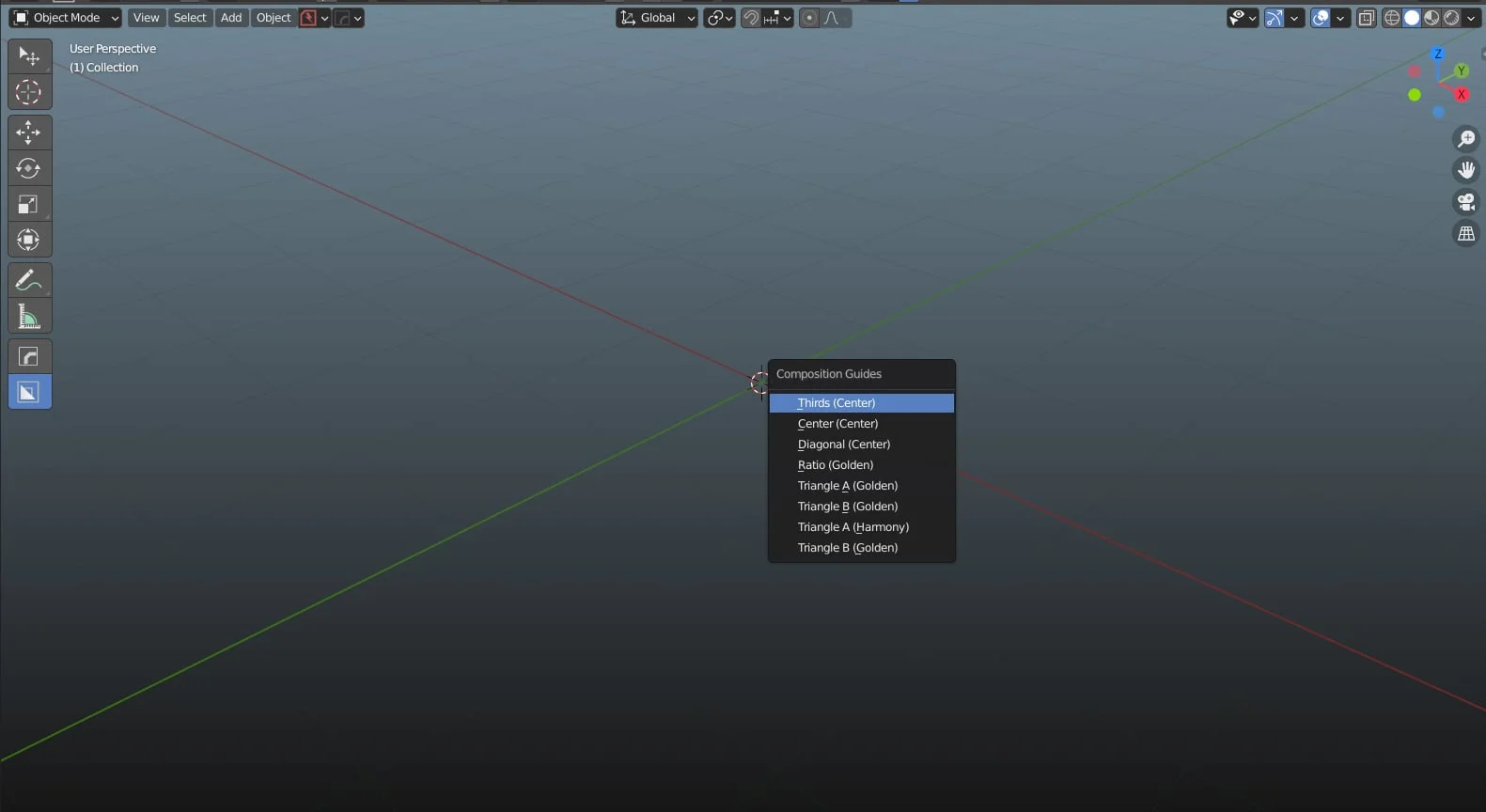Toggle the camera view button
Image resolution: width=1486 pixels, height=812 pixels.
[x=1466, y=202]
